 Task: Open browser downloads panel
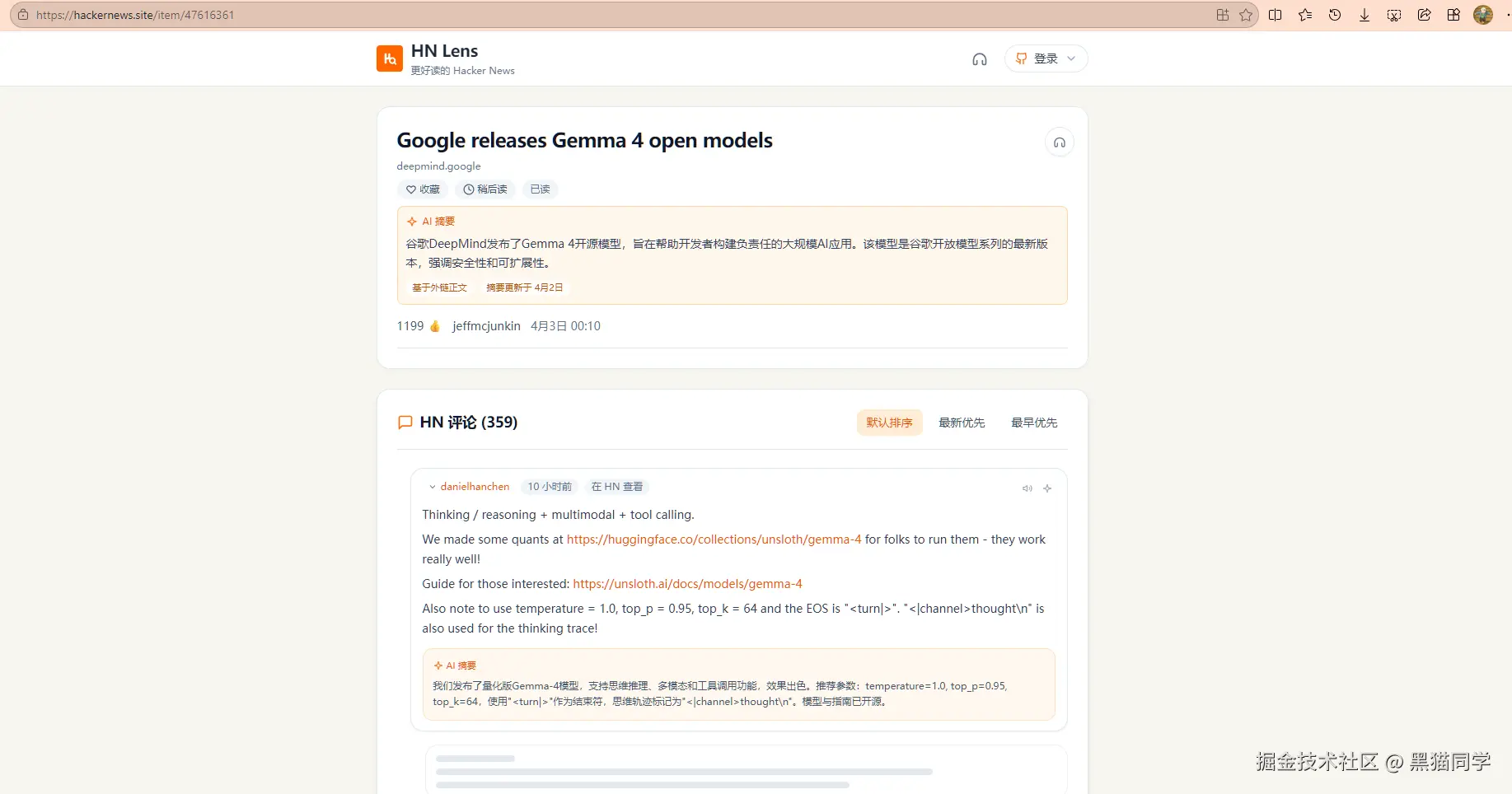tap(1365, 15)
